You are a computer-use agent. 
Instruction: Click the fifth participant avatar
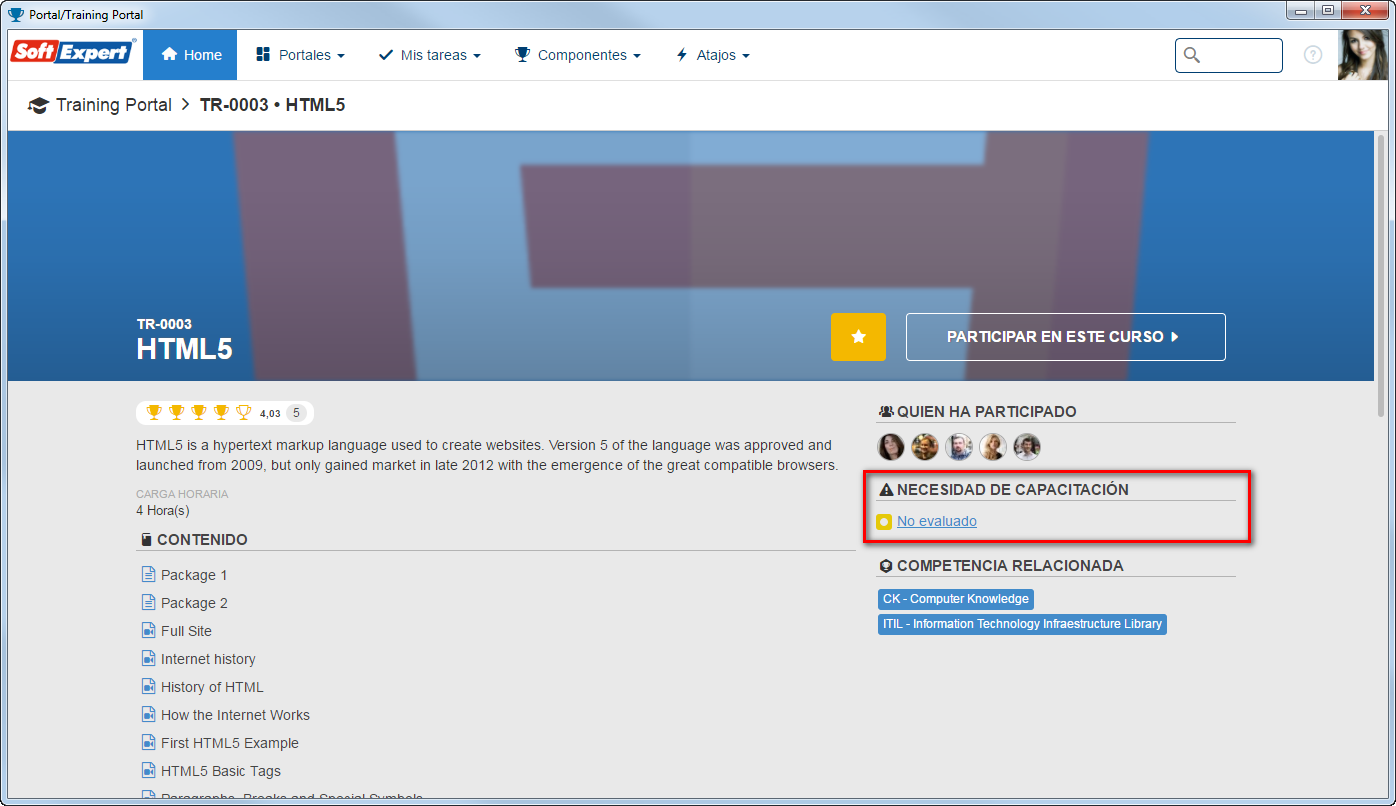(x=1027, y=446)
